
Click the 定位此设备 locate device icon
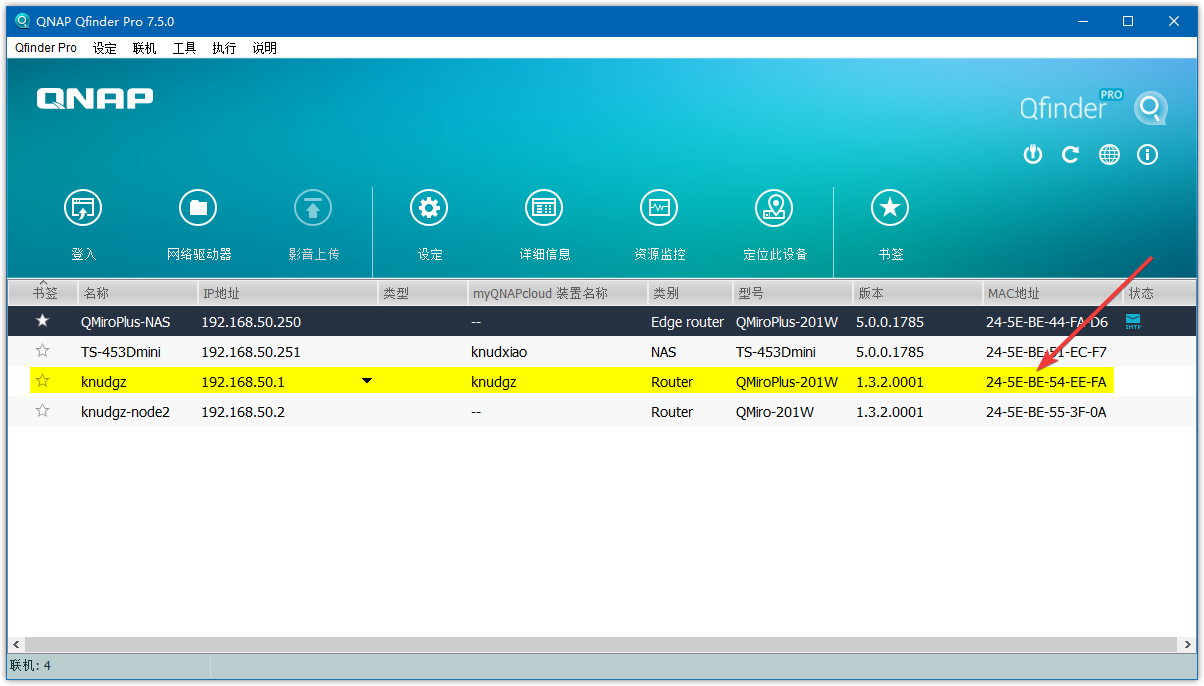point(774,208)
